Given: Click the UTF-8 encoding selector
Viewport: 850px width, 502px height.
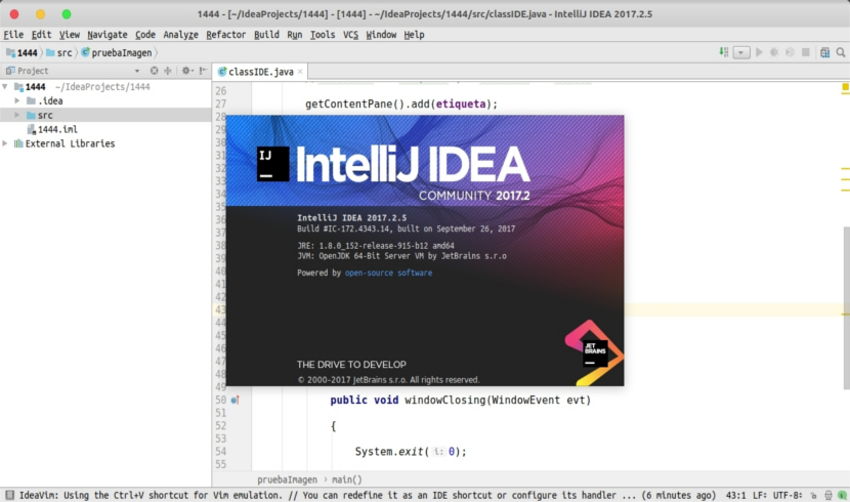Looking at the screenshot, I should click(787, 495).
